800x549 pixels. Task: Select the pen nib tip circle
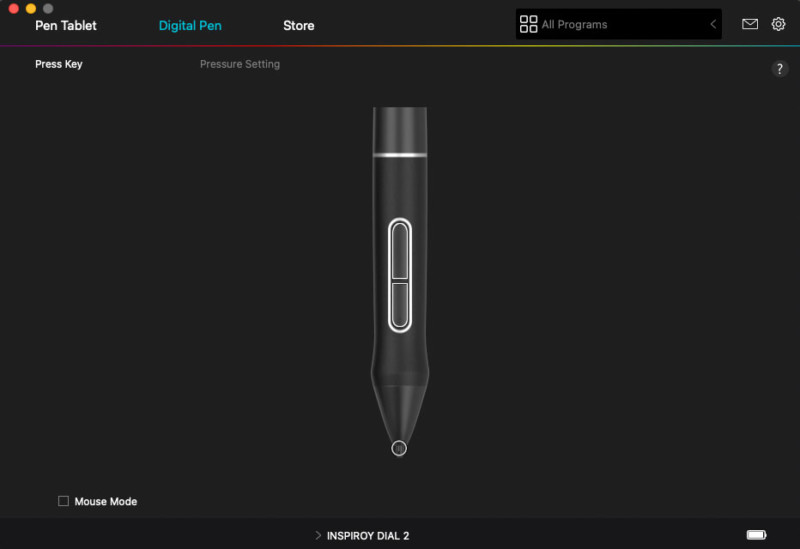399,448
